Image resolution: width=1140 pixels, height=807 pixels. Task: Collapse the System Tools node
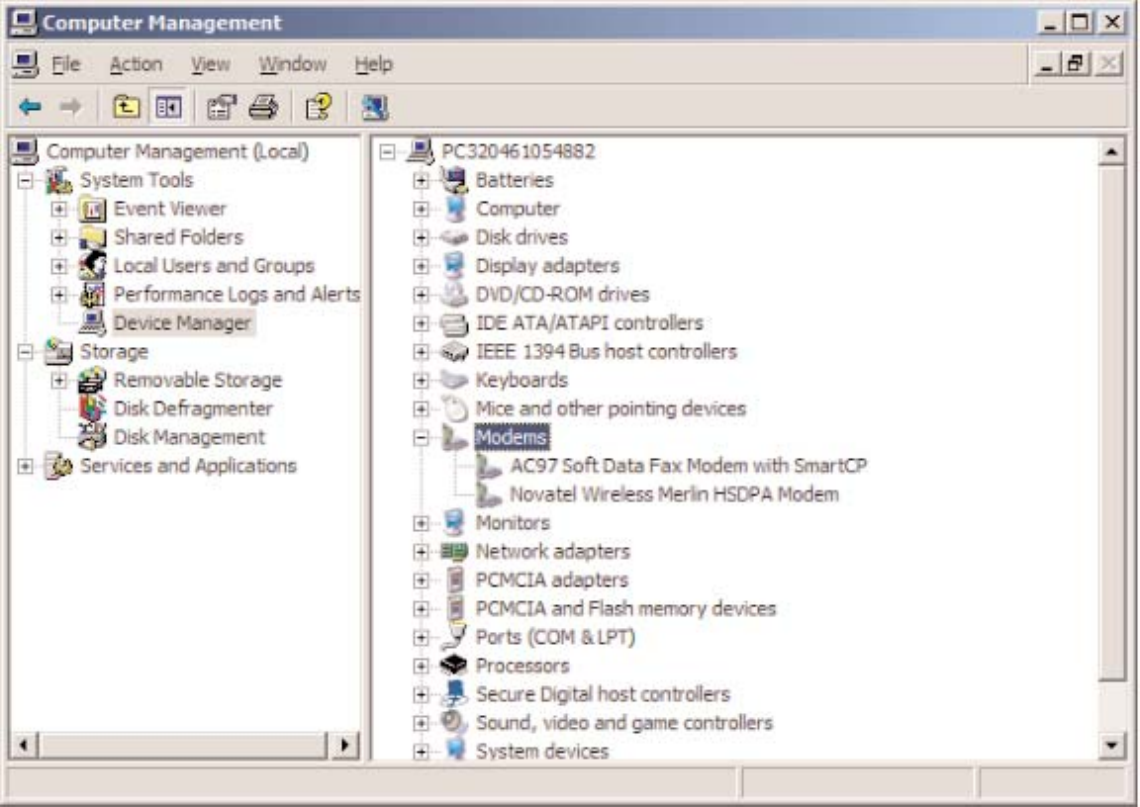click(x=25, y=180)
